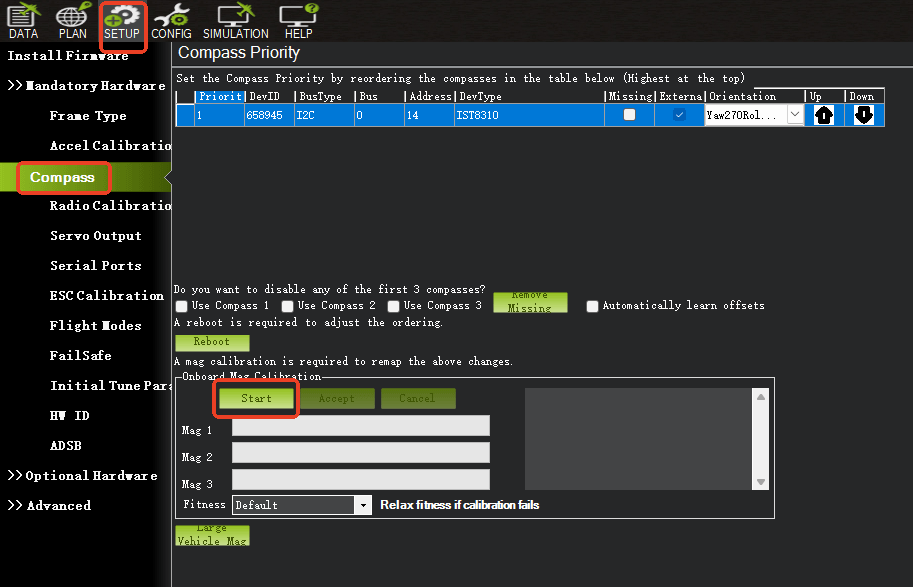This screenshot has width=913, height=587.
Task: Open the compass Orientation dropdown
Action: 795,115
